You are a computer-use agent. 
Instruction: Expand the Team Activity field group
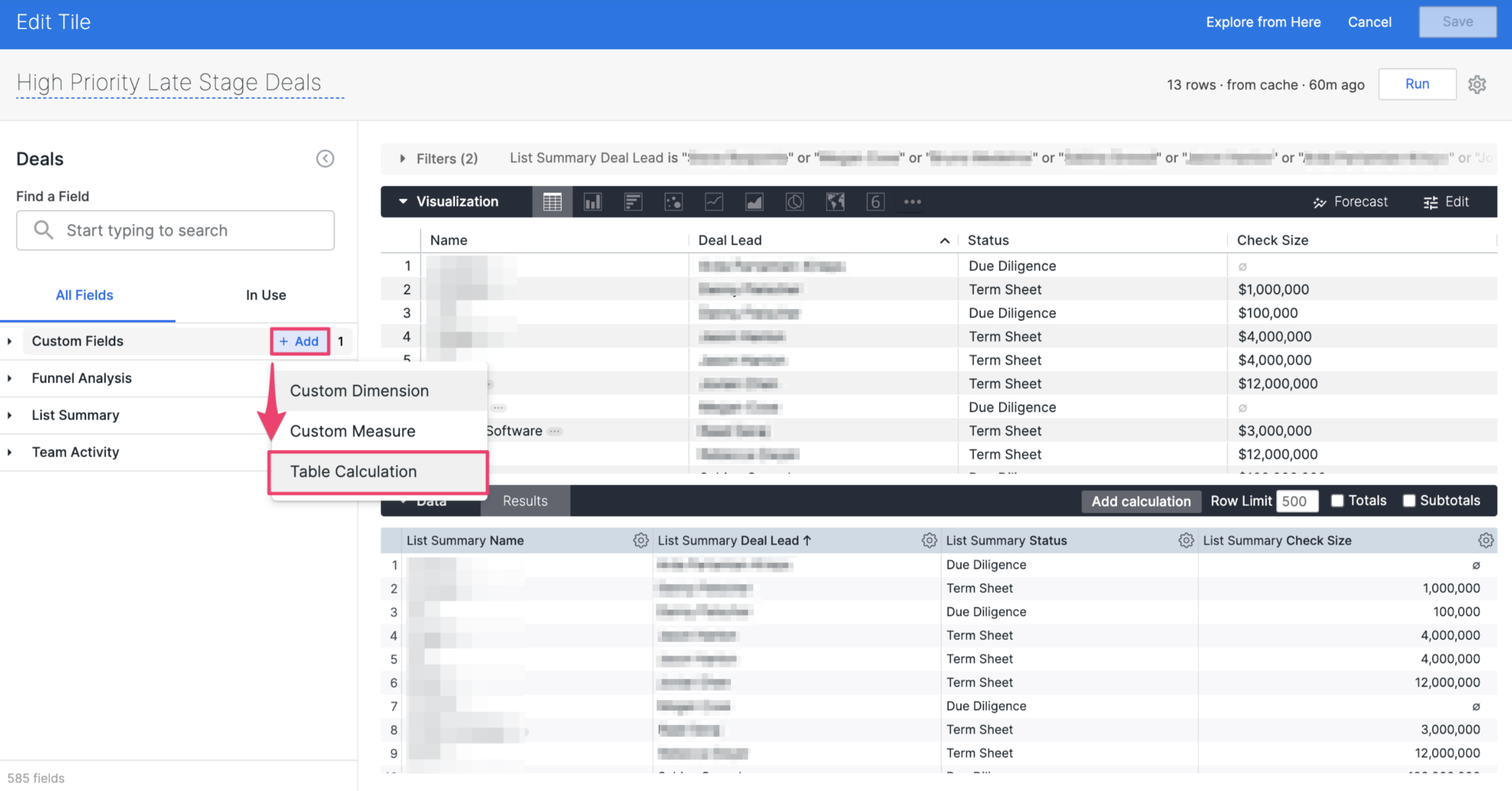pos(9,452)
